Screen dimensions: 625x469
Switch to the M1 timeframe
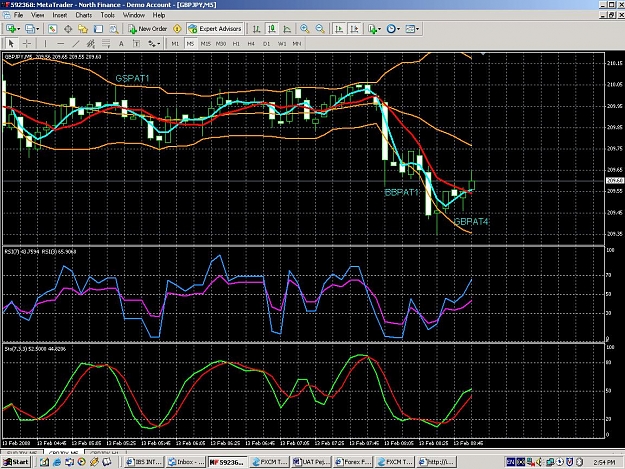click(x=175, y=43)
